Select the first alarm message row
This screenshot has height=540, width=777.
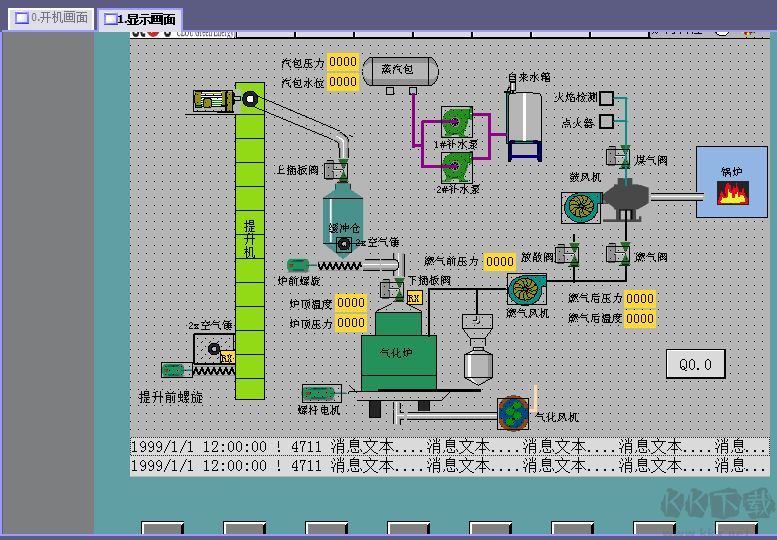point(450,446)
